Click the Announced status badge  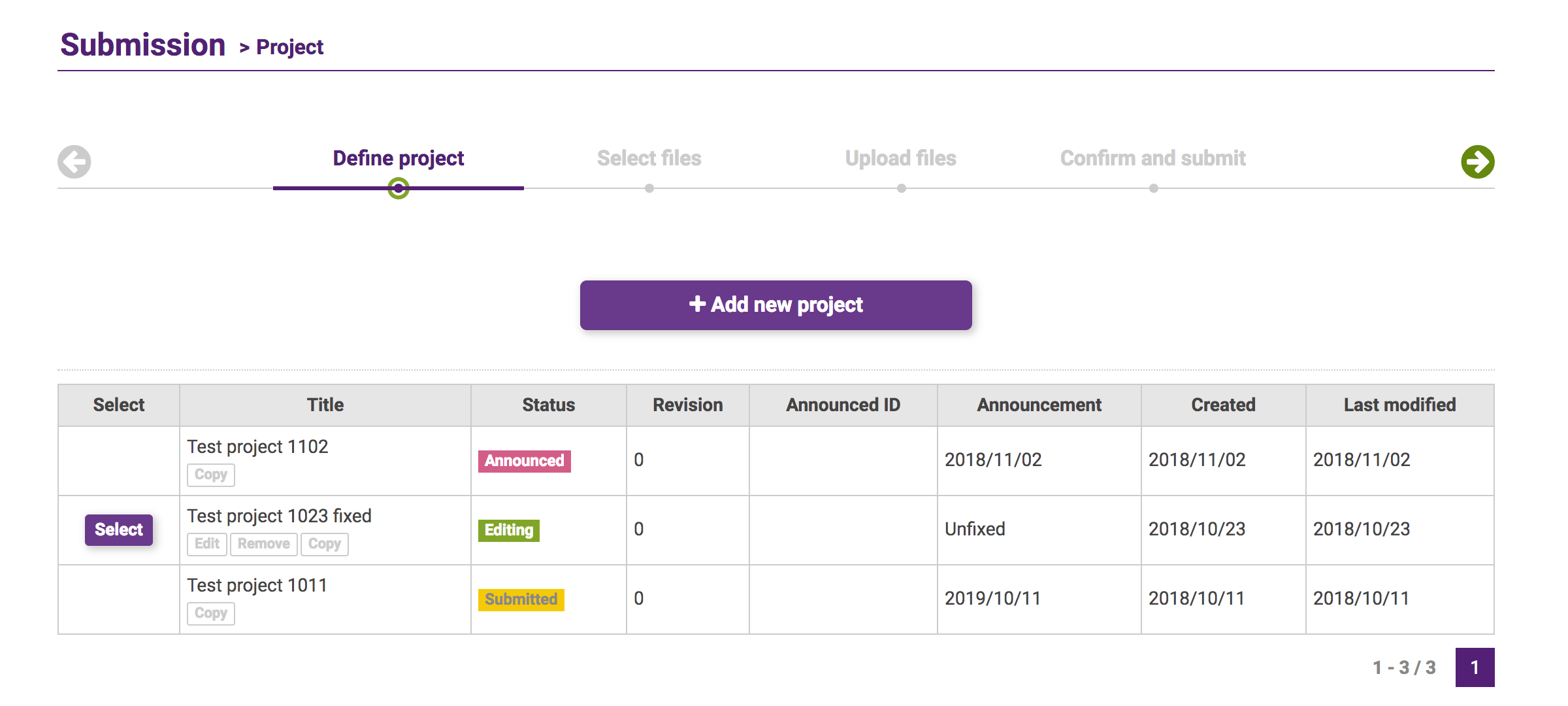click(524, 461)
